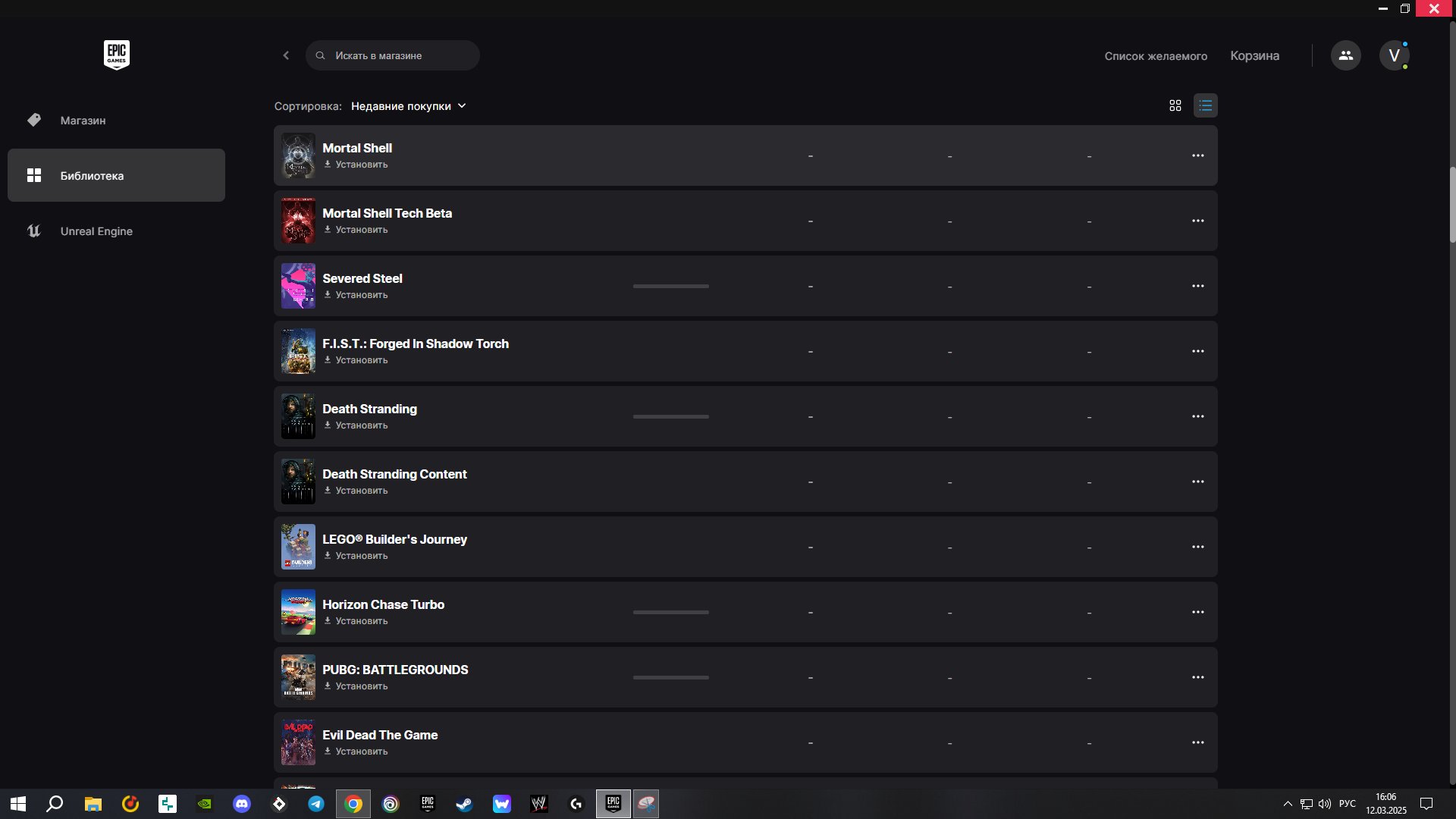Screen dimensions: 1456x819
Task: Open more options for Evil Dead The Game
Action: pyautogui.click(x=1198, y=742)
